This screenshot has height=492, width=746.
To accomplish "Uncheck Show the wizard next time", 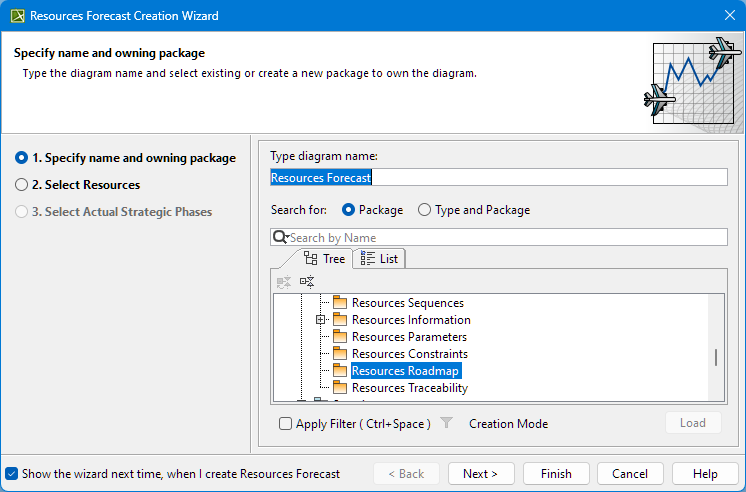I will point(12,474).
